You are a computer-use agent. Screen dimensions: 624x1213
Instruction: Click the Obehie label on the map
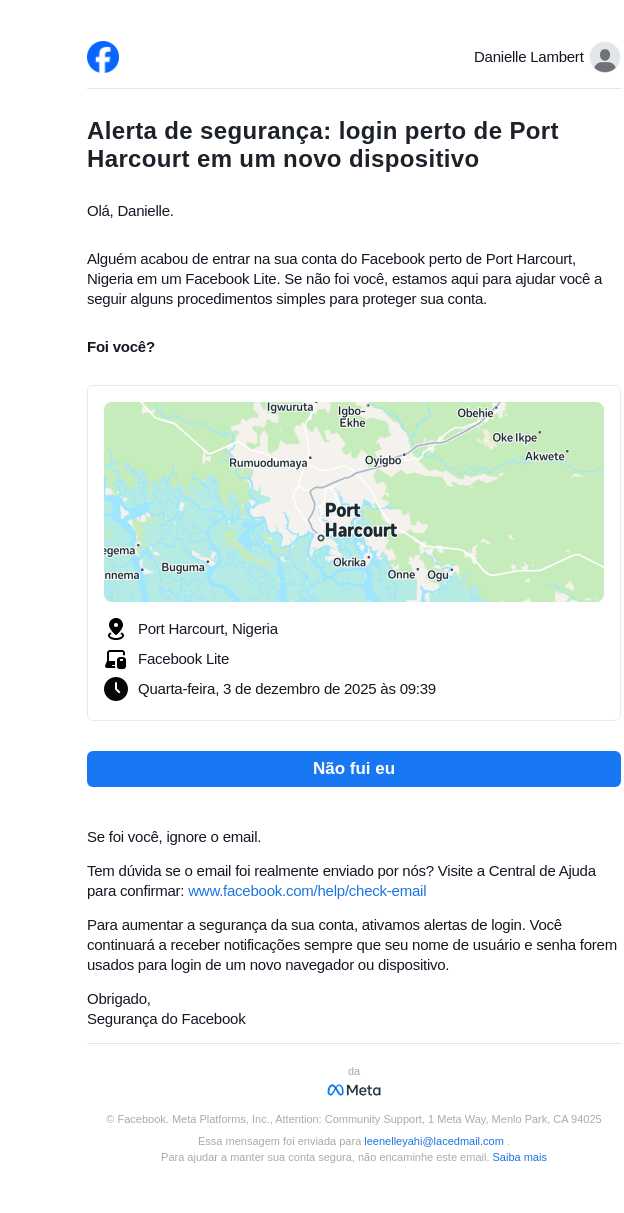[475, 413]
